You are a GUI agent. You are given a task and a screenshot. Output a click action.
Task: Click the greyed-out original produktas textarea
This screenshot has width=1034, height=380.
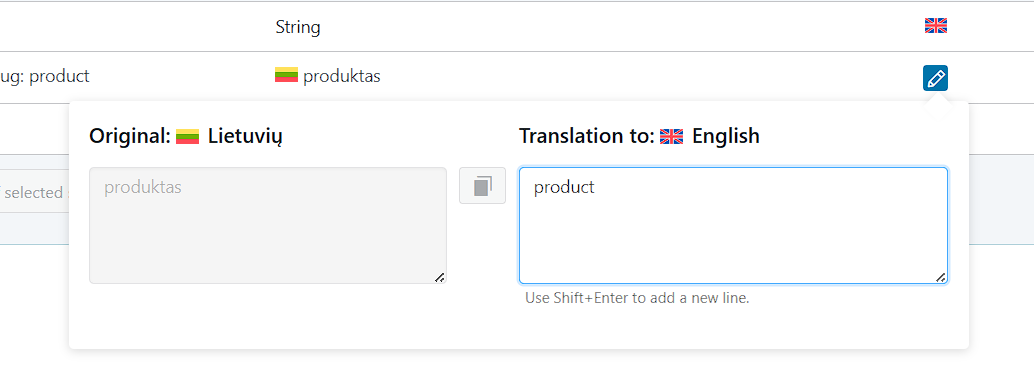pyautogui.click(x=268, y=226)
